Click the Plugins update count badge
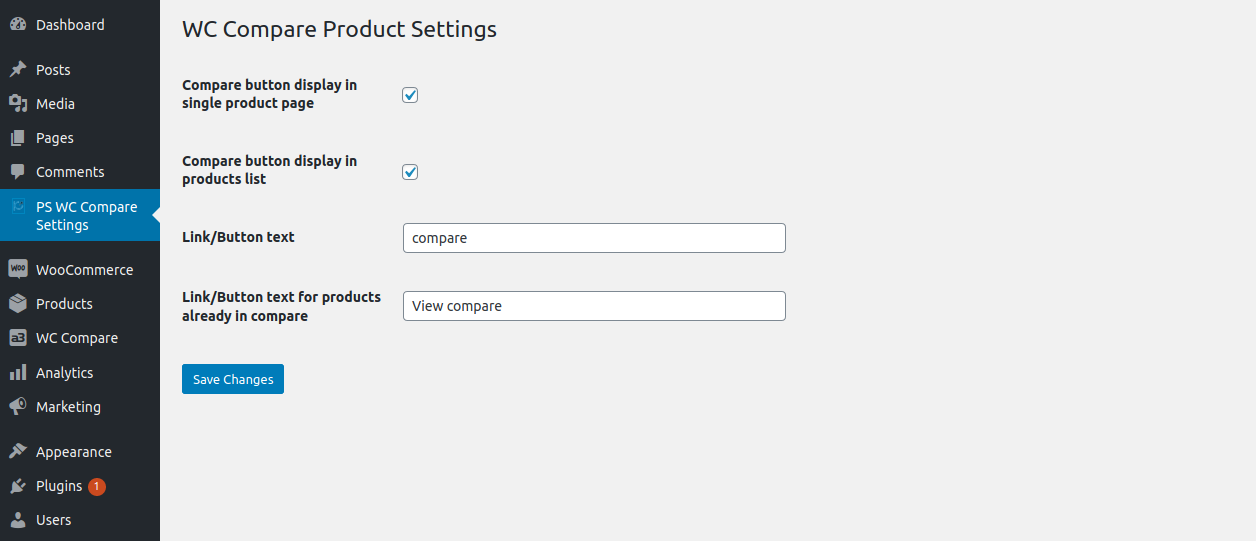This screenshot has width=1256, height=541. [97, 487]
